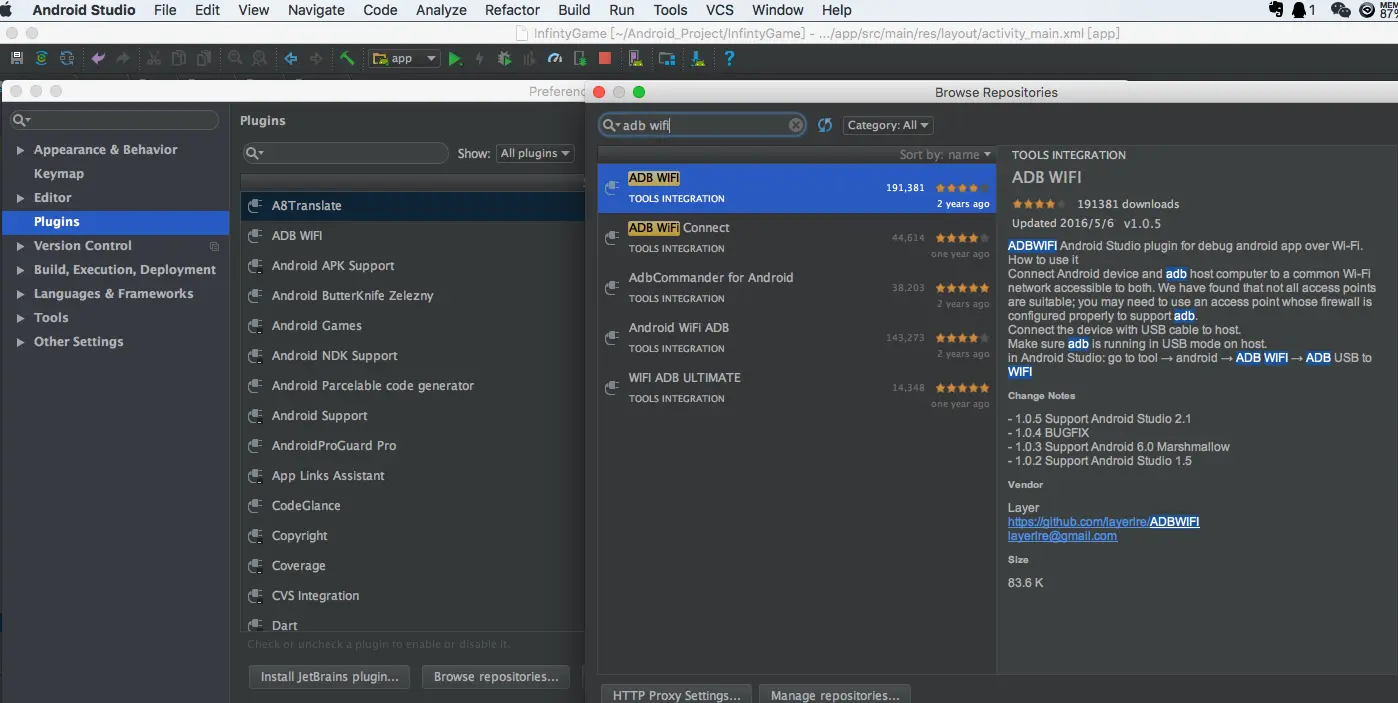Image resolution: width=1398 pixels, height=703 pixels.
Task: Click the Apply Changes lightning icon
Action: click(x=480, y=59)
